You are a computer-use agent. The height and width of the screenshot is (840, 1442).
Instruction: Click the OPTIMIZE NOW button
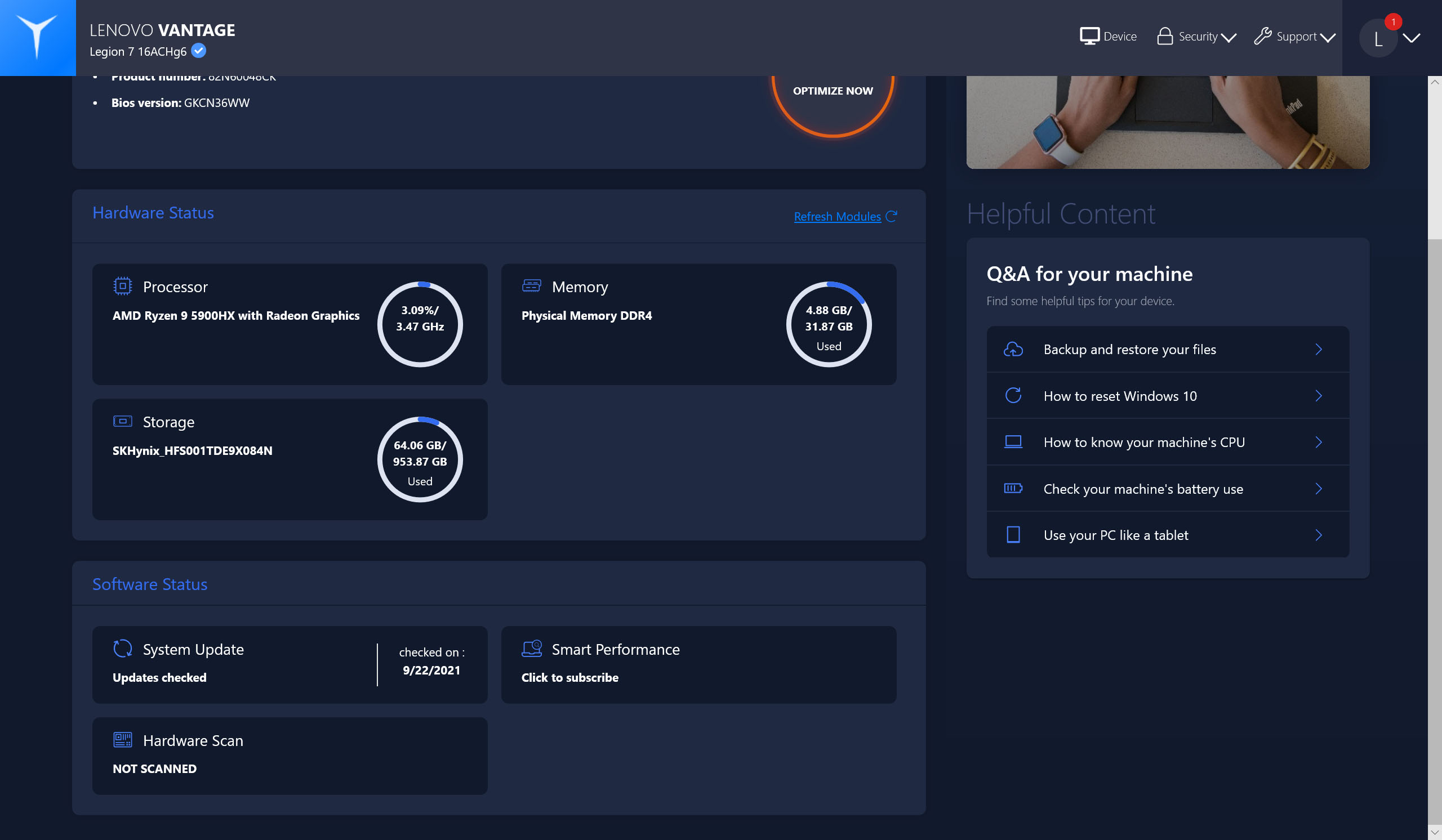833,90
